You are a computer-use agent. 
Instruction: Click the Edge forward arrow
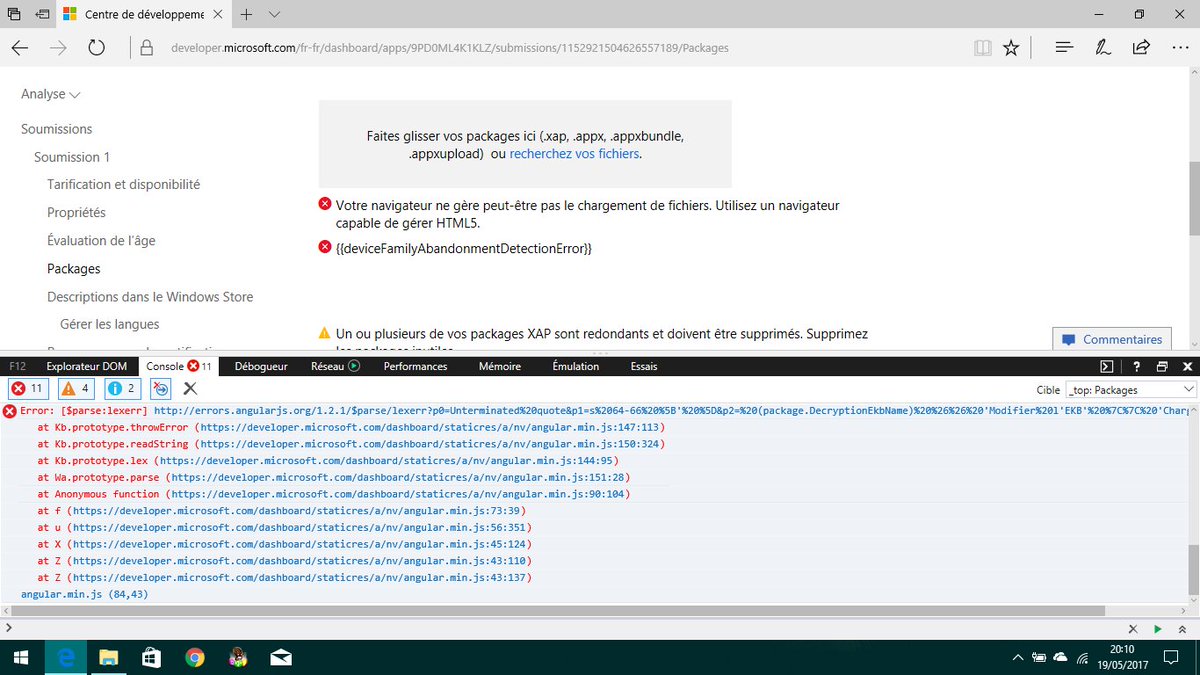pyautogui.click(x=59, y=48)
